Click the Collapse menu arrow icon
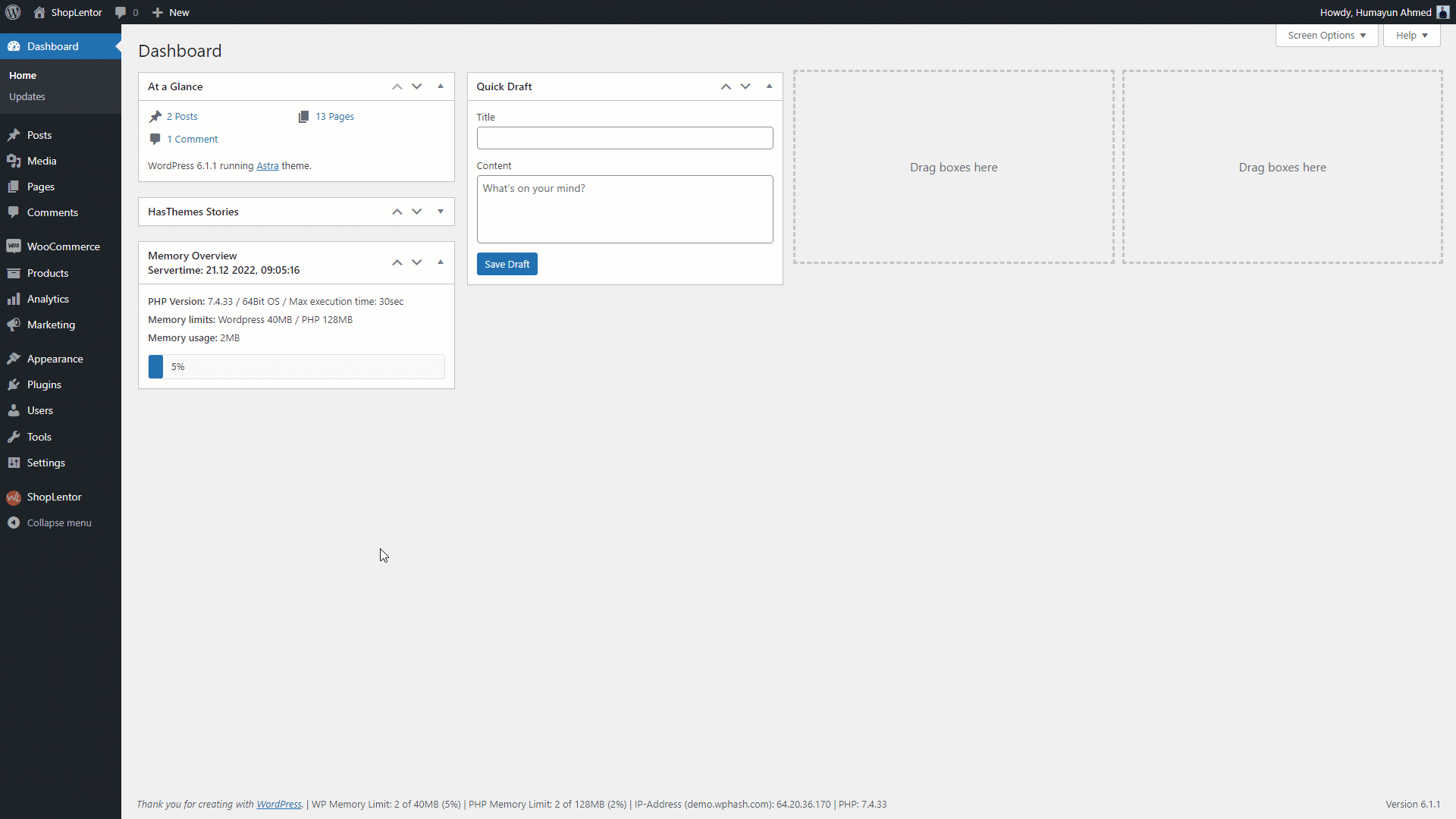Screen dimensions: 1456x819 pos(14,522)
